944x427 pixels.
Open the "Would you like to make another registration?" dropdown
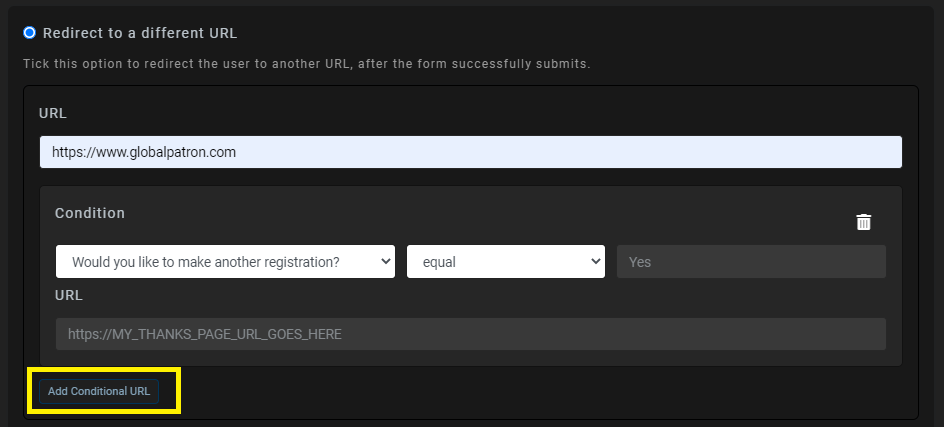[x=225, y=261]
